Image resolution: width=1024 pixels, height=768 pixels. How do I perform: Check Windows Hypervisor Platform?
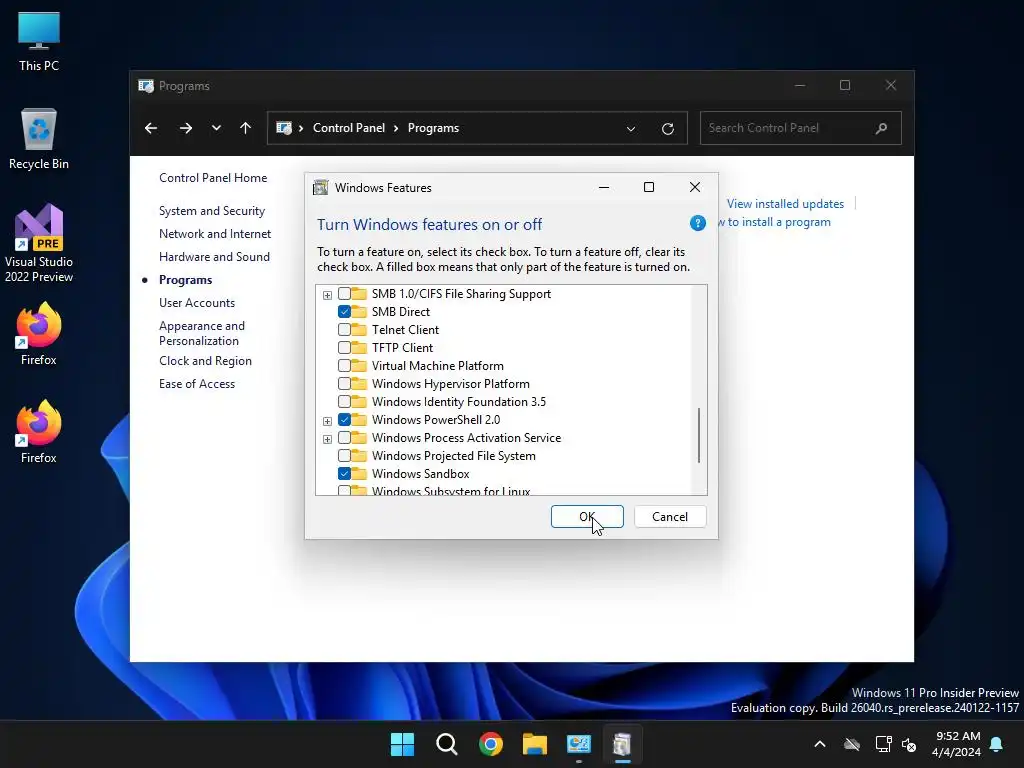coord(344,383)
